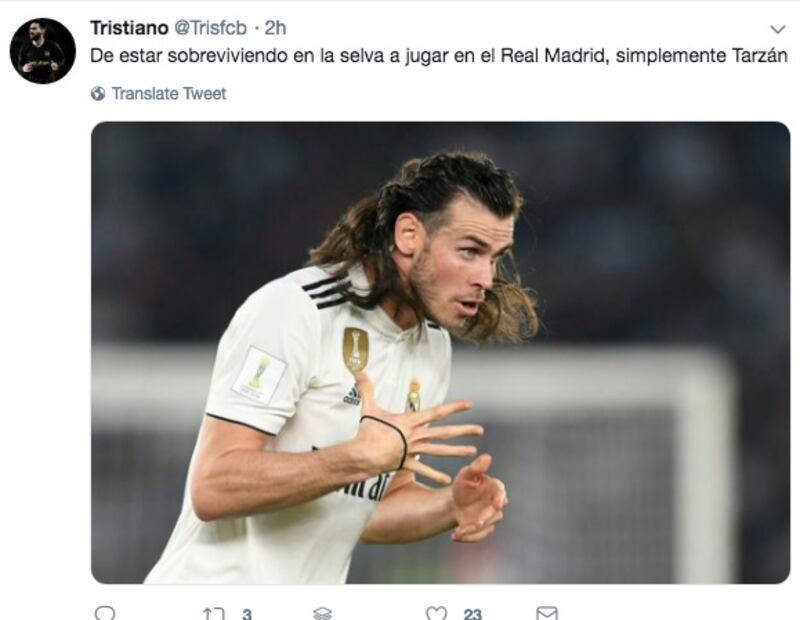Image resolution: width=800 pixels, height=620 pixels.
Task: Click the club crest on the white shirt
Action: point(413,395)
